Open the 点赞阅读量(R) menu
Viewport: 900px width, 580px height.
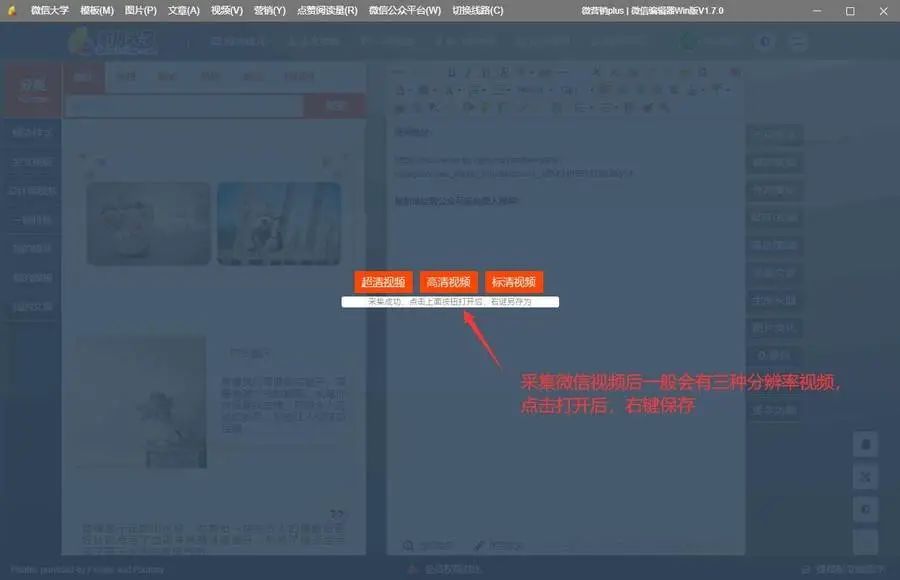[327, 10]
